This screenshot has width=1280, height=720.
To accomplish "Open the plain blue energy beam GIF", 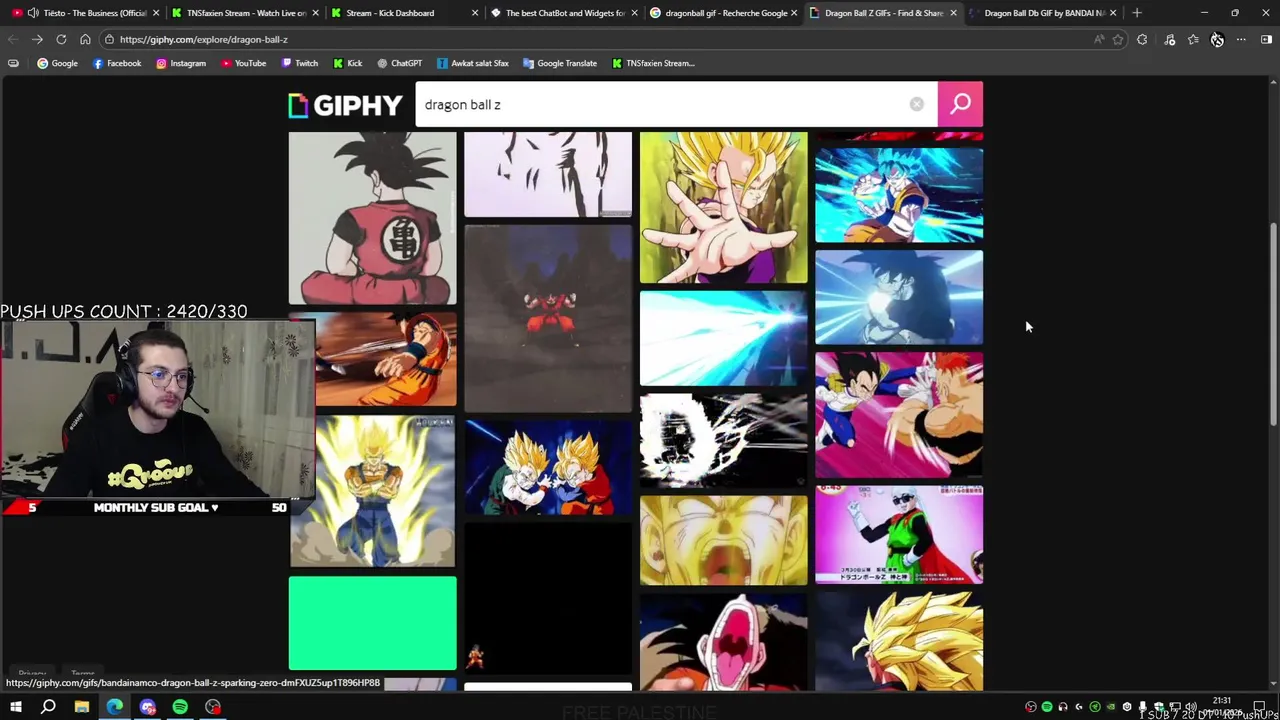I will 723,338.
